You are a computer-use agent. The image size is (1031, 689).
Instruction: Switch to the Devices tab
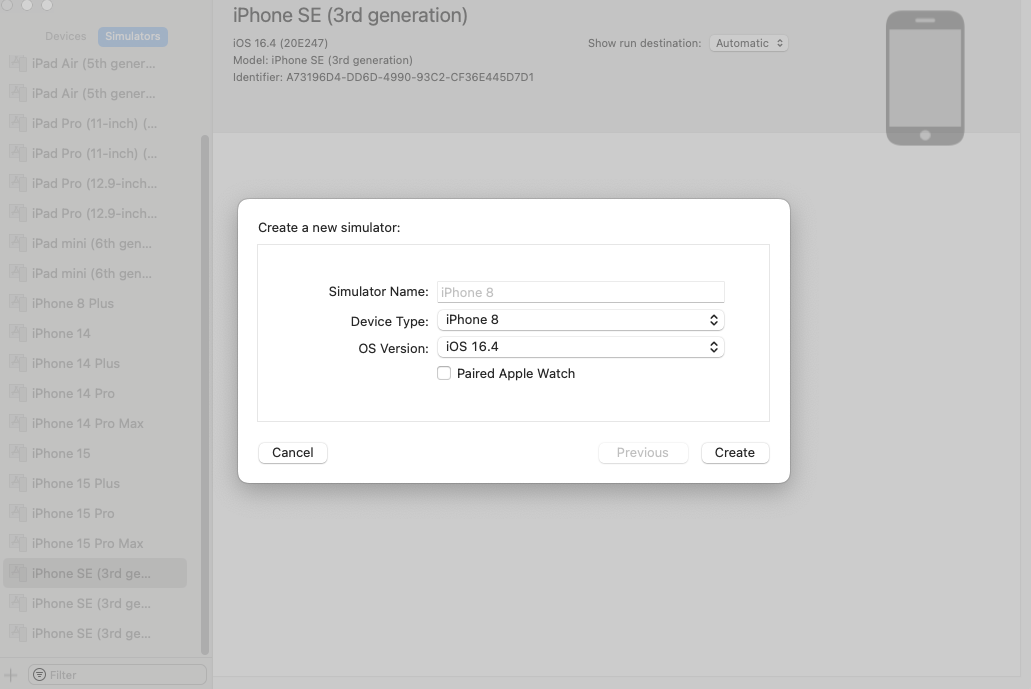[65, 36]
